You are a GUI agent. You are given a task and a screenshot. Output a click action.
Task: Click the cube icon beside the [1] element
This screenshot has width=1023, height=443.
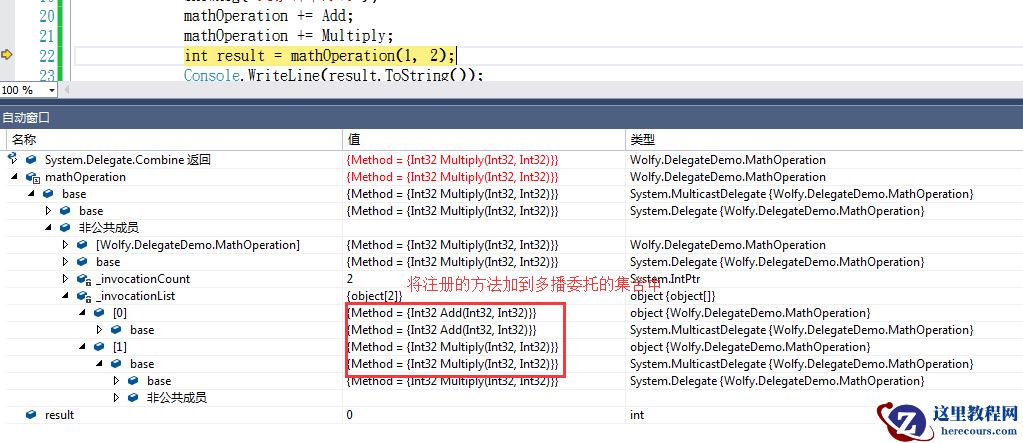click(x=99, y=346)
